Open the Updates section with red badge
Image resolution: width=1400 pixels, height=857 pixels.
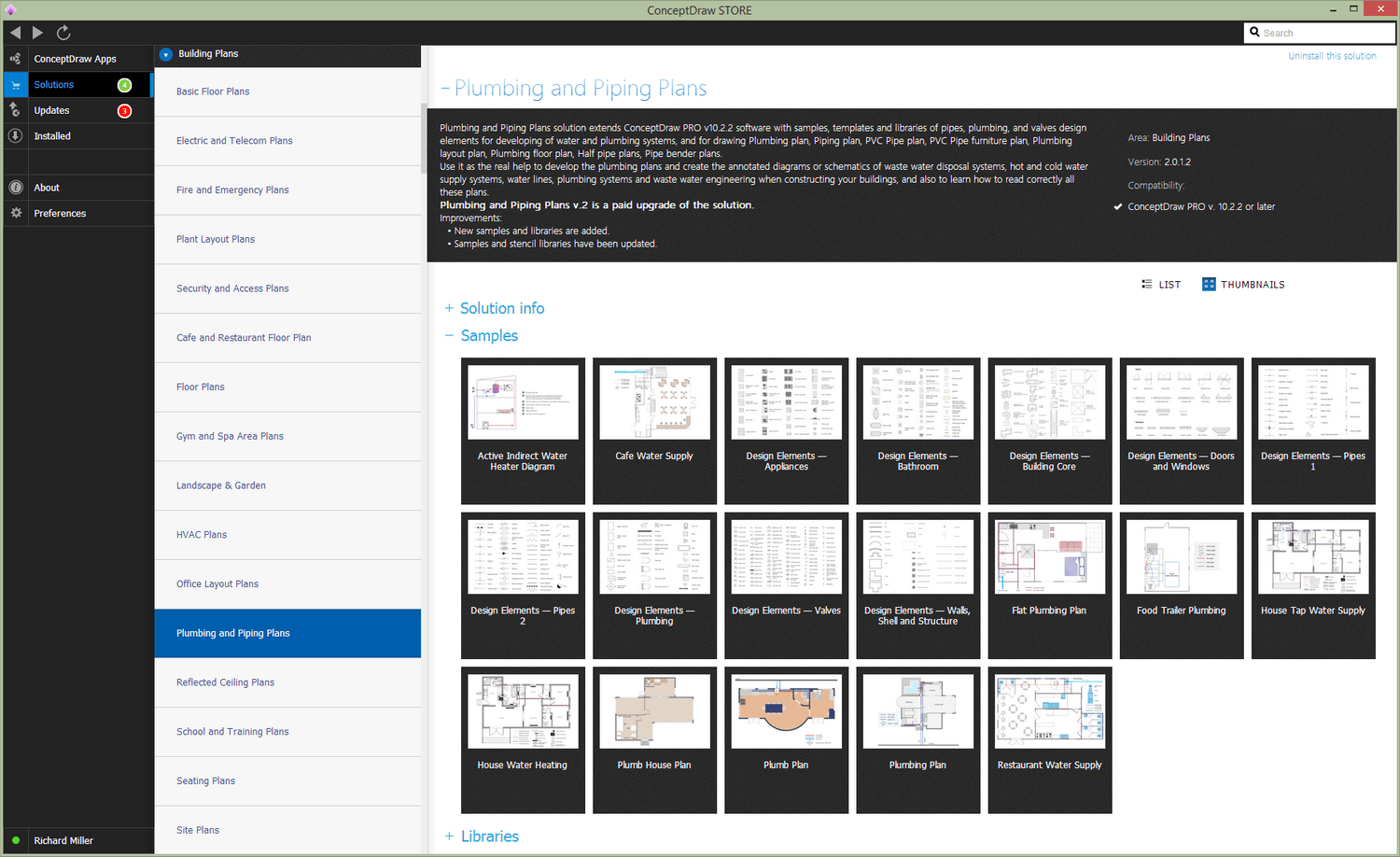51,110
